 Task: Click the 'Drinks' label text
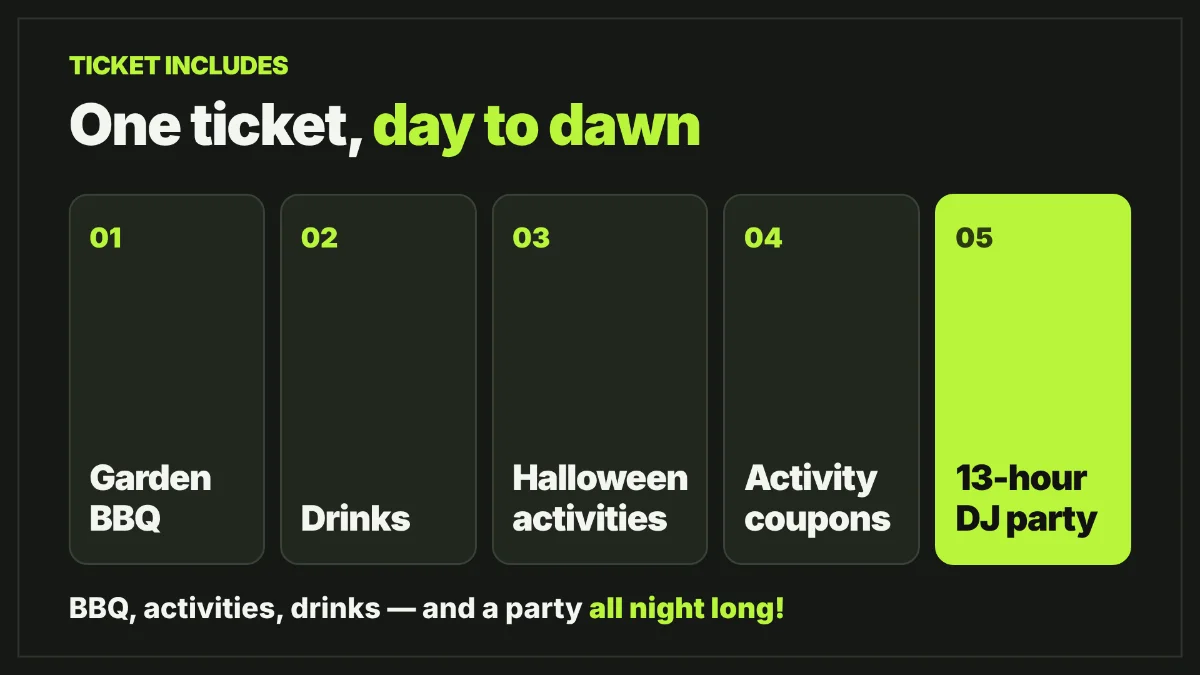[x=356, y=519]
